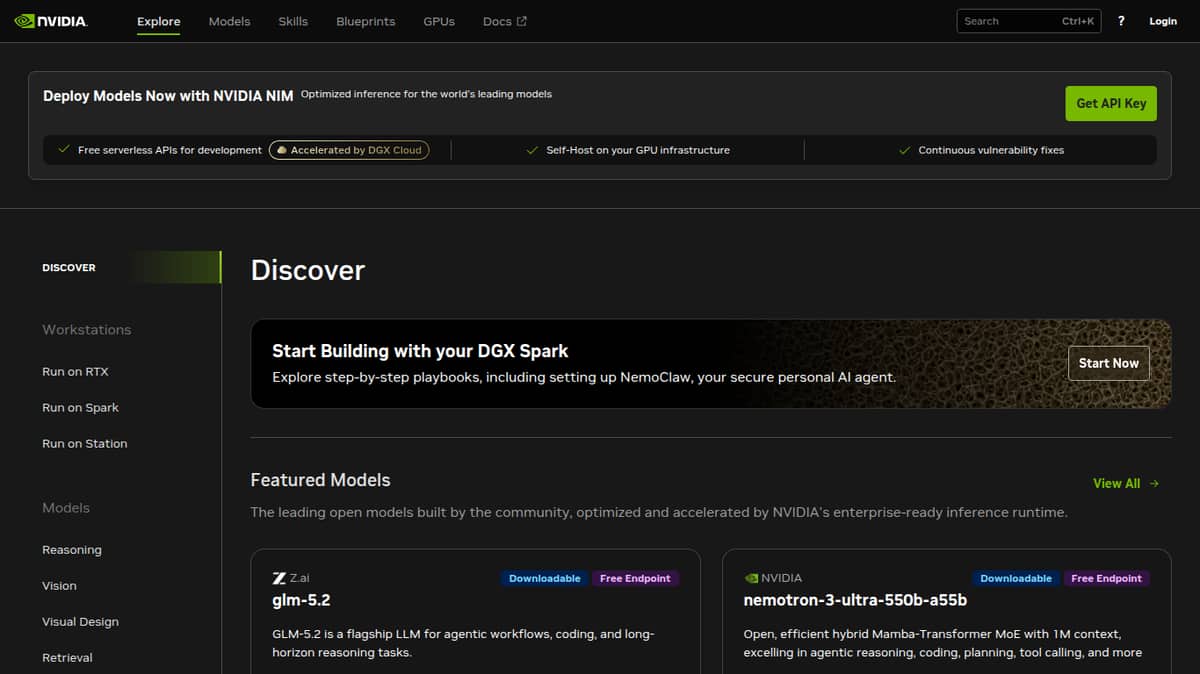Image resolution: width=1200 pixels, height=674 pixels.
Task: Click the Get API Key button
Action: (1111, 103)
